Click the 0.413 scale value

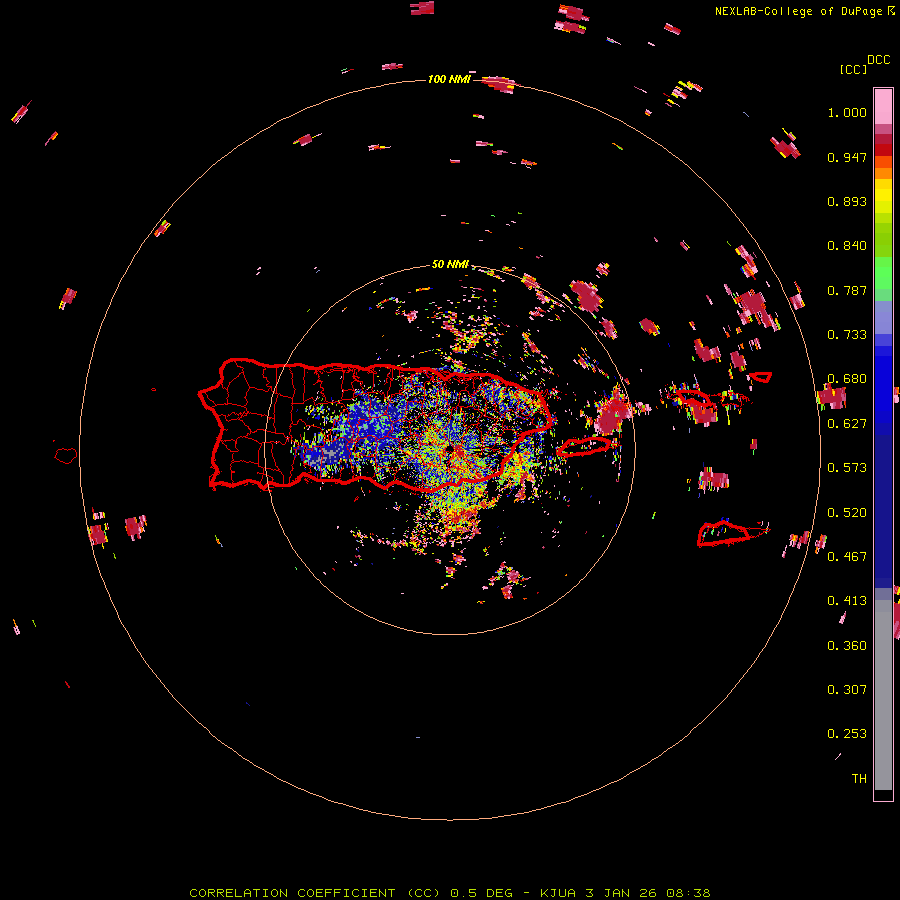(847, 601)
